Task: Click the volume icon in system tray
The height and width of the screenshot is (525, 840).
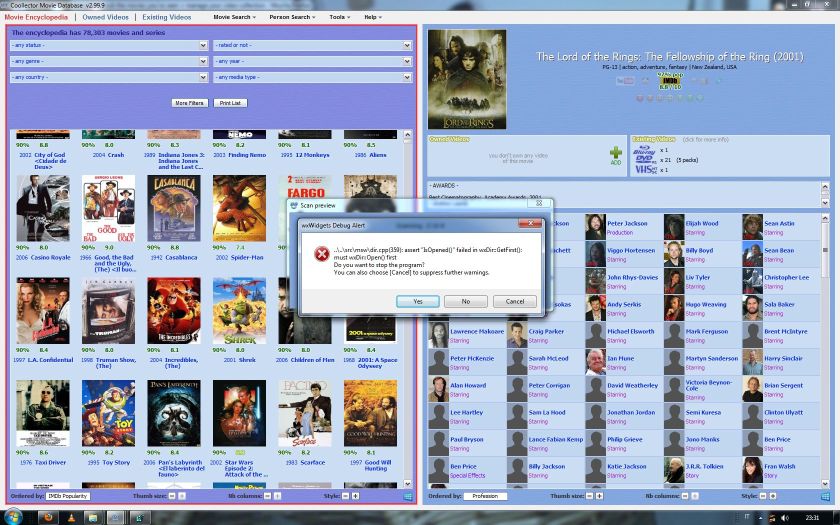Action: click(x=785, y=518)
